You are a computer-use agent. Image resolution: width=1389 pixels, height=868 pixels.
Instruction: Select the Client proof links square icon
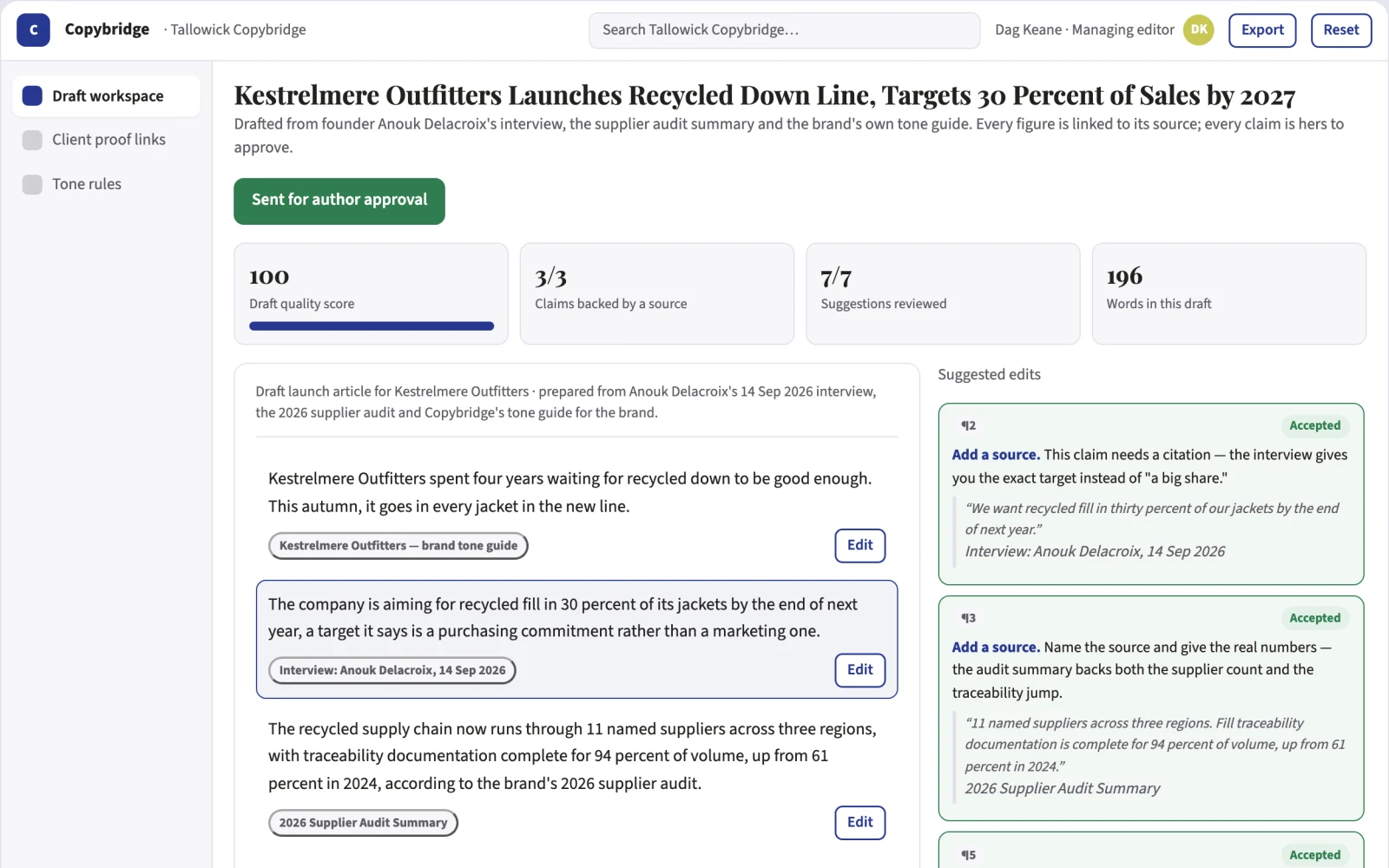pos(32,140)
